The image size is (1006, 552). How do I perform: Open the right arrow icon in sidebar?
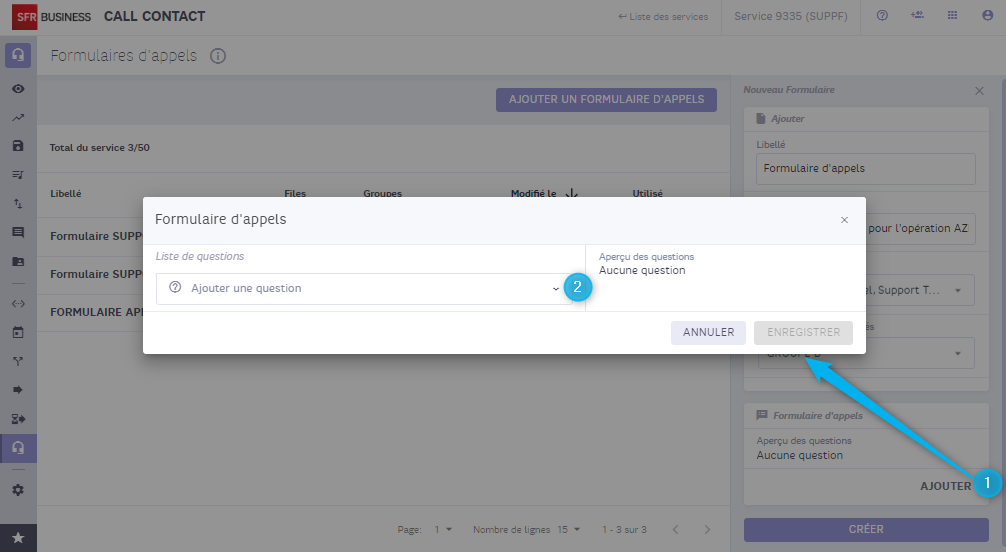coord(18,390)
